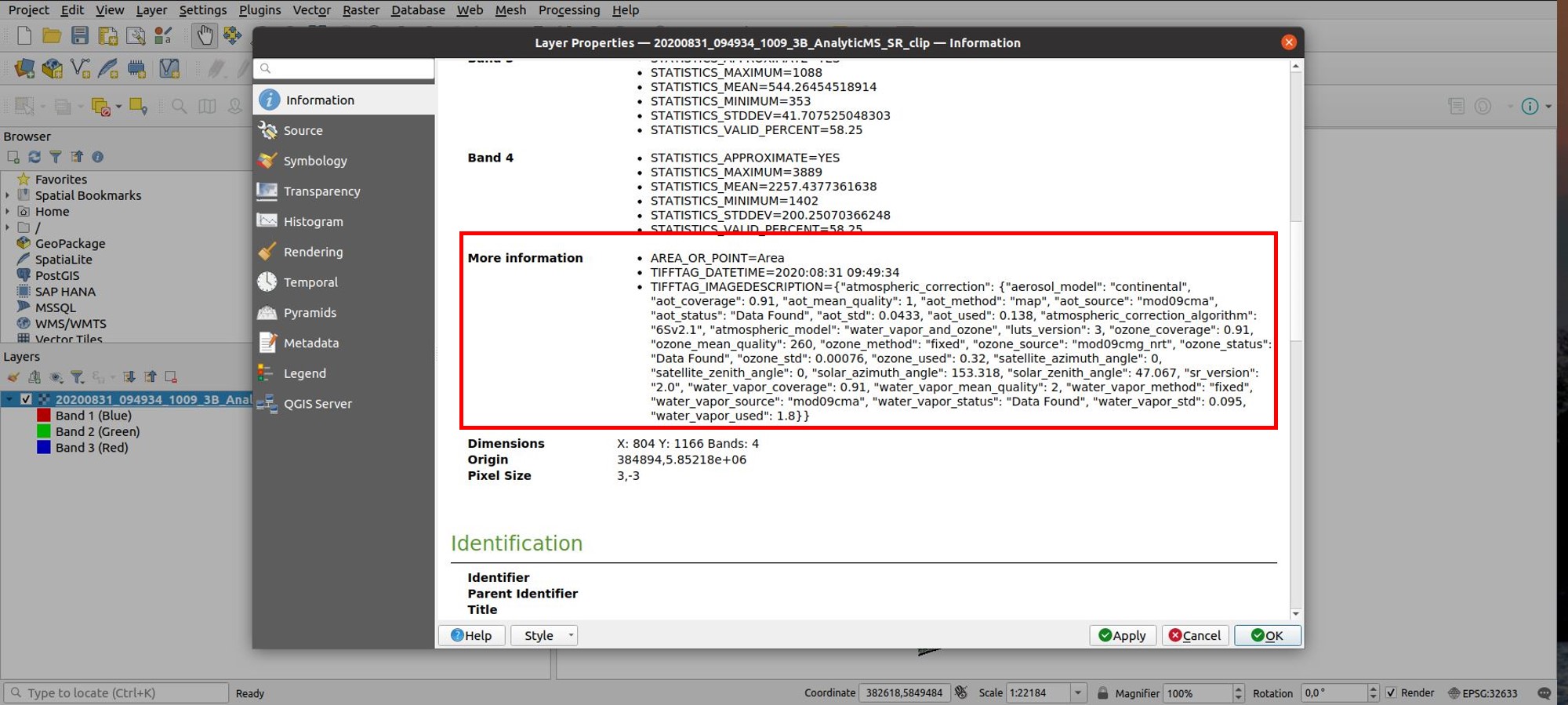Image resolution: width=1568 pixels, height=705 pixels.
Task: Open Layout Manager icon with wrench
Action: (x=136, y=36)
